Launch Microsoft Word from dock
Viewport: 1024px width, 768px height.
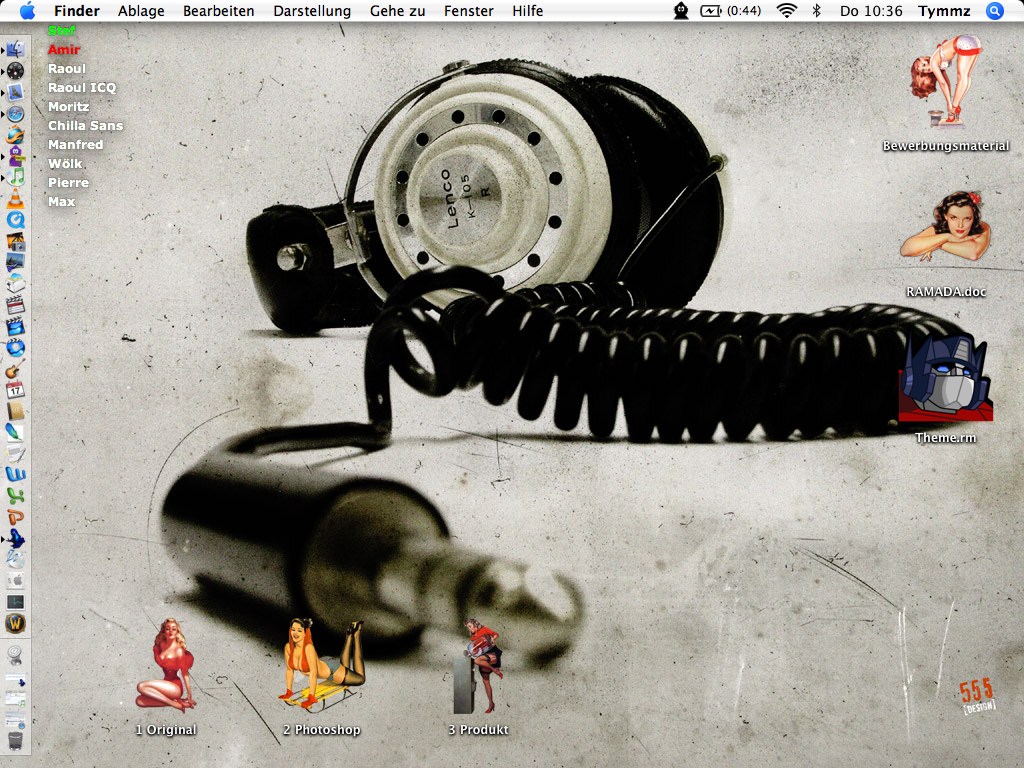(15, 475)
